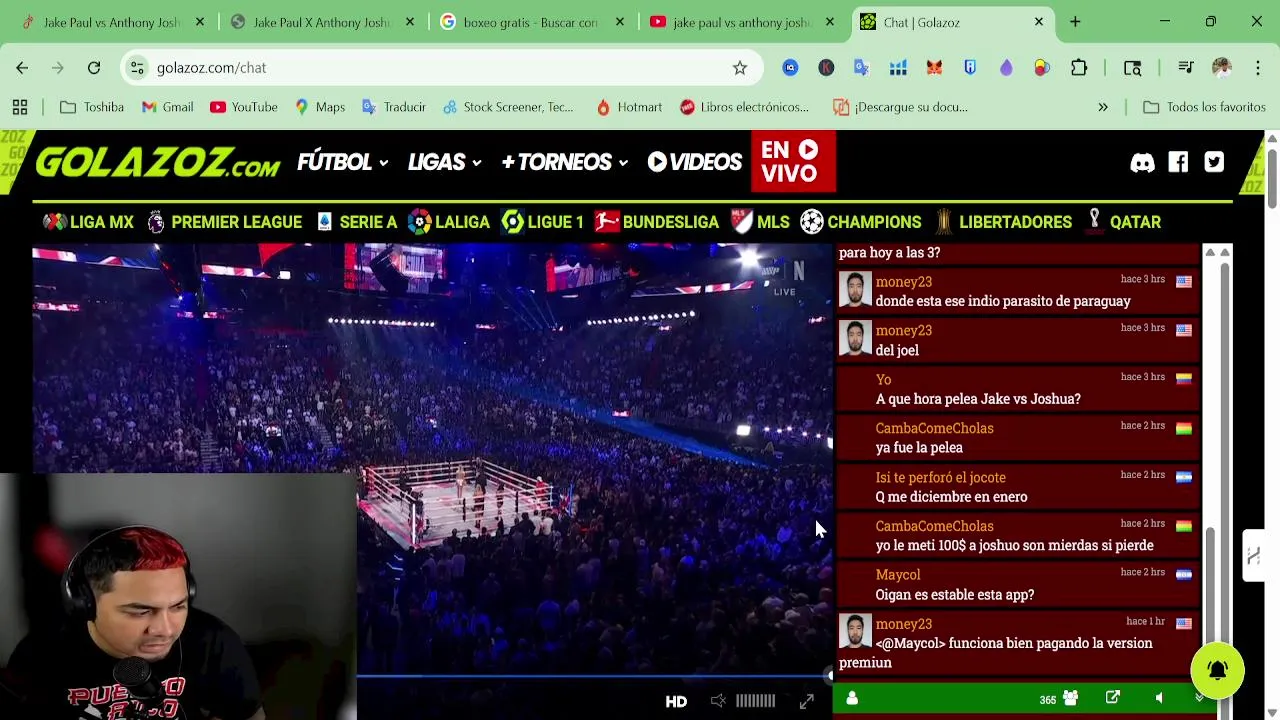
Task: Open the LIGA MX league link
Action: pos(88,222)
